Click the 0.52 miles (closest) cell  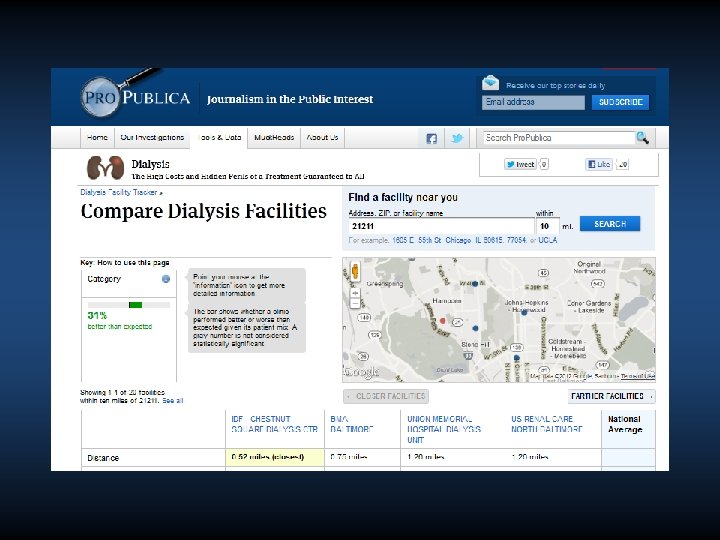point(275,457)
